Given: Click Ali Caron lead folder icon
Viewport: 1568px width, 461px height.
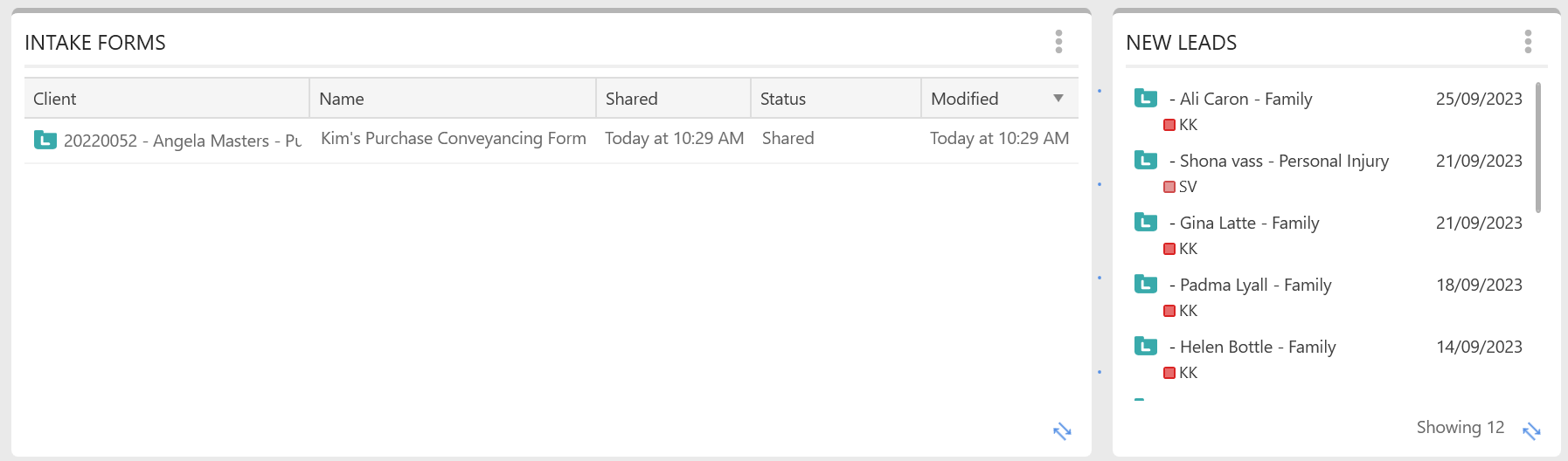Looking at the screenshot, I should pyautogui.click(x=1146, y=98).
